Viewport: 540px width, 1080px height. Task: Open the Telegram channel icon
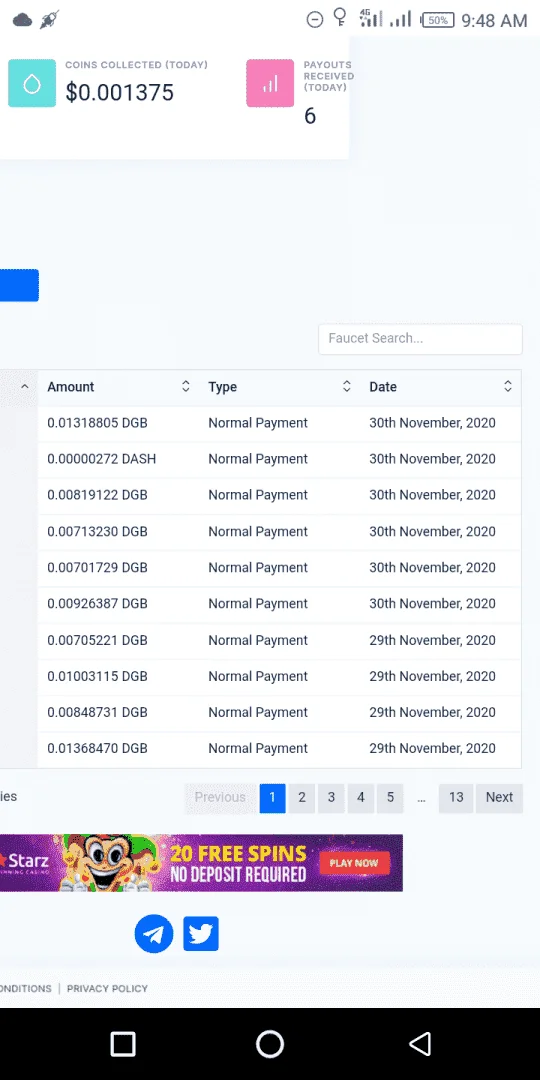154,934
